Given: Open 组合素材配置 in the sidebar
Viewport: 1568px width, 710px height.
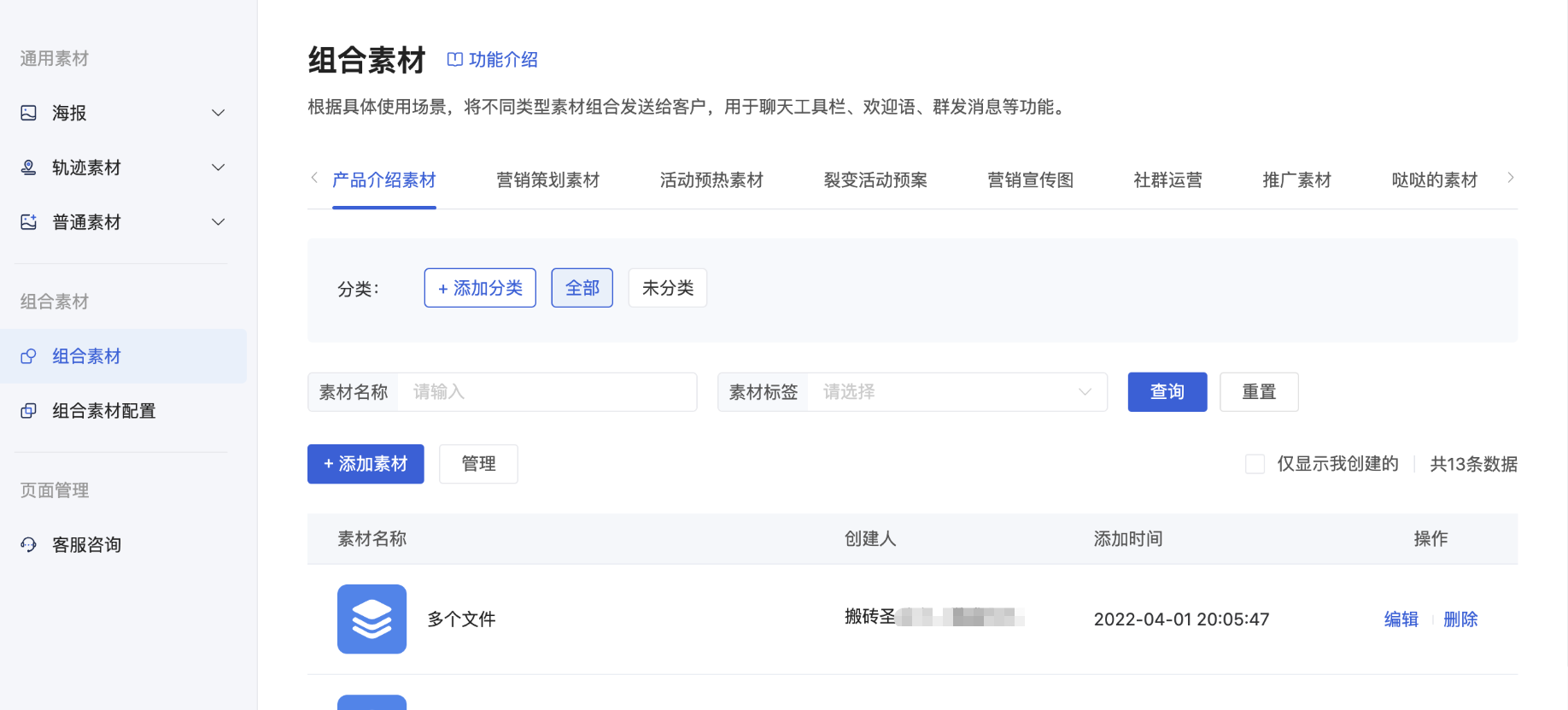Looking at the screenshot, I should point(124,411).
